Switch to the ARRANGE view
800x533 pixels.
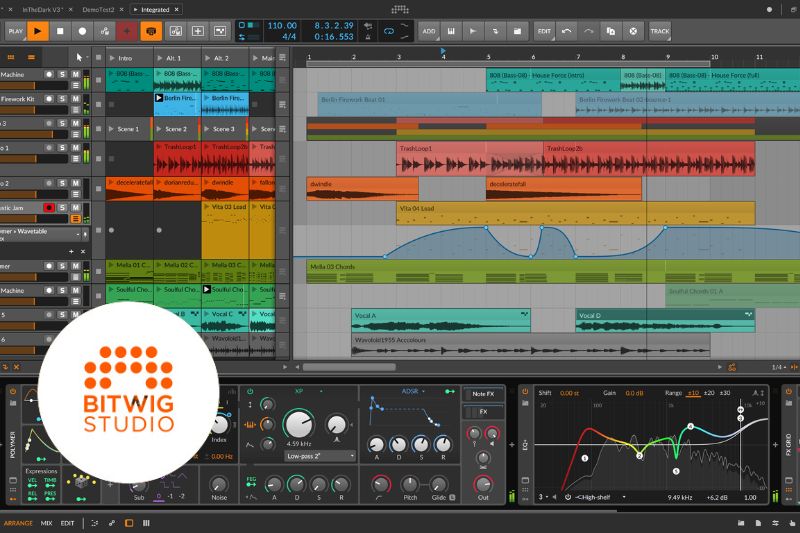click(18, 523)
